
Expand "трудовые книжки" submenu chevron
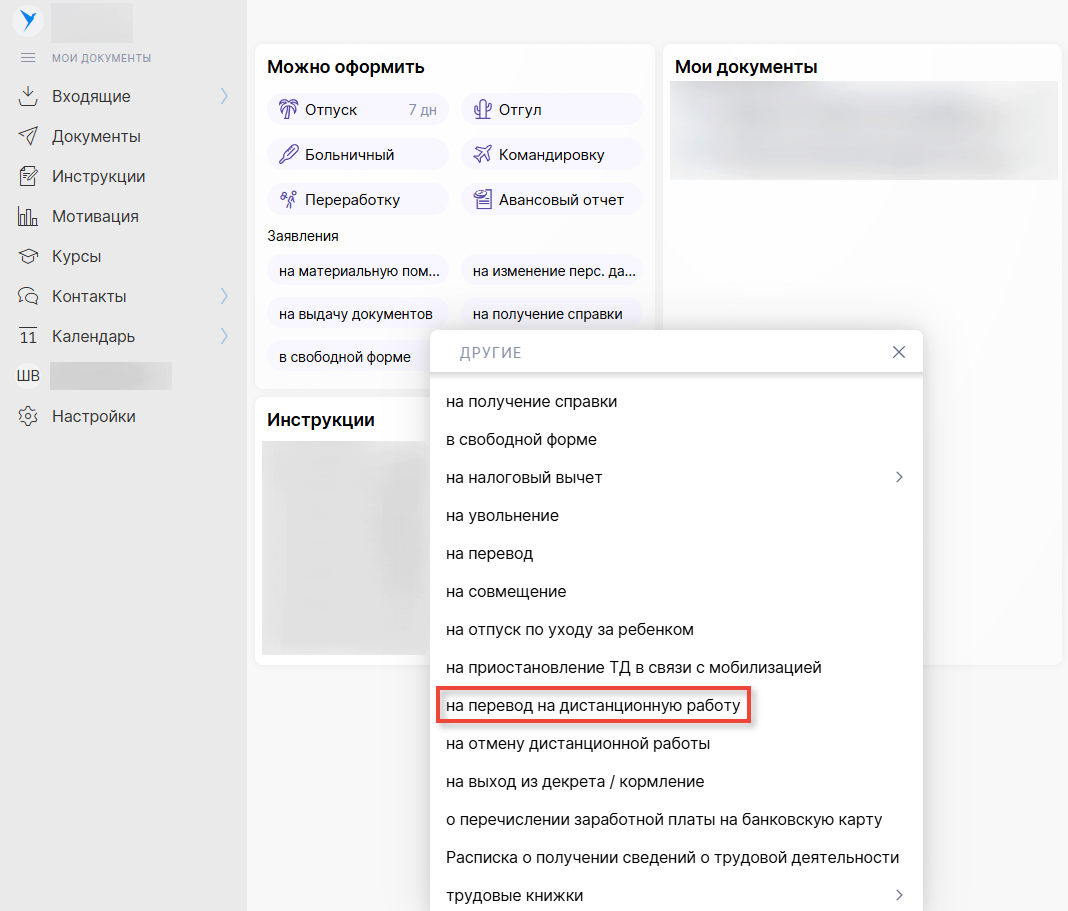[x=898, y=895]
